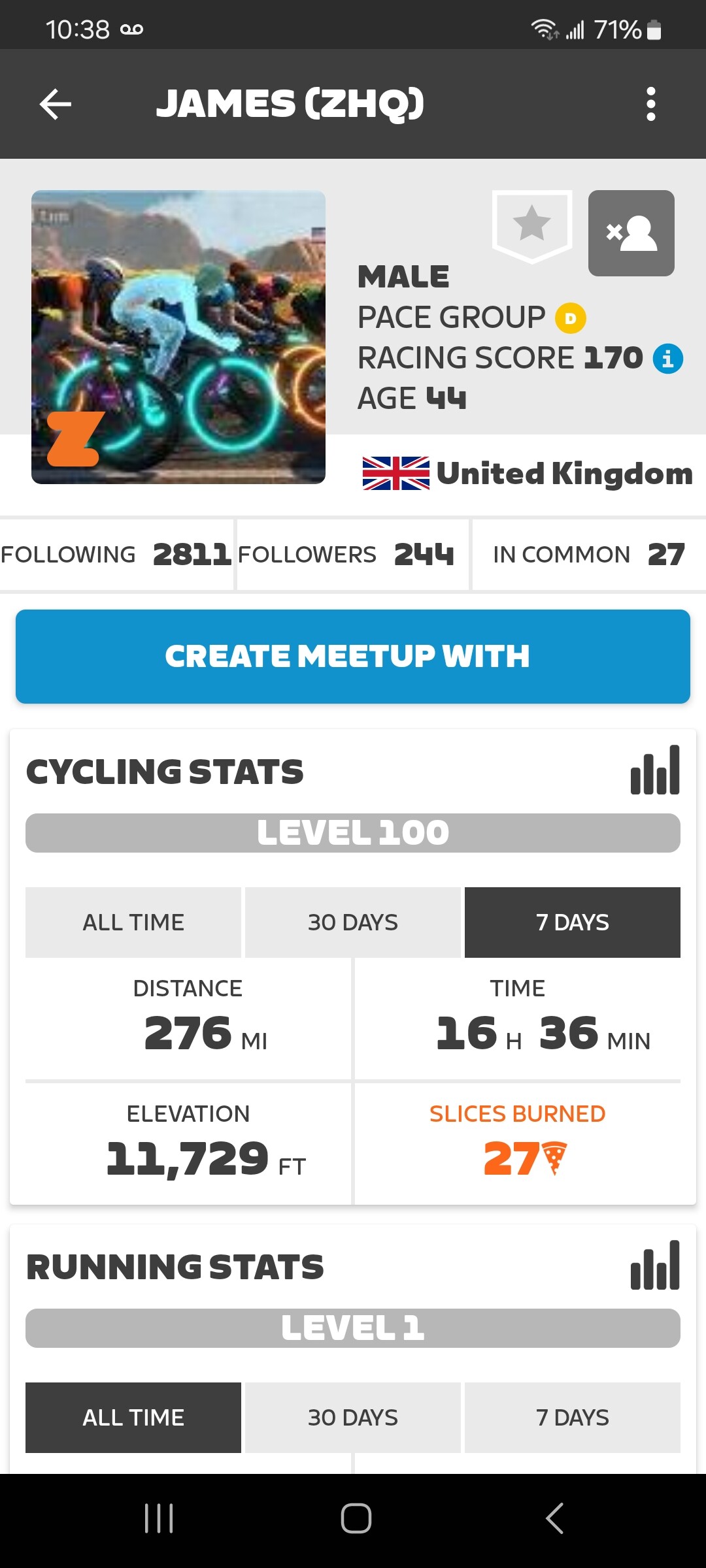
Task: Select cycling 7 DAYS tab
Action: 573,923
